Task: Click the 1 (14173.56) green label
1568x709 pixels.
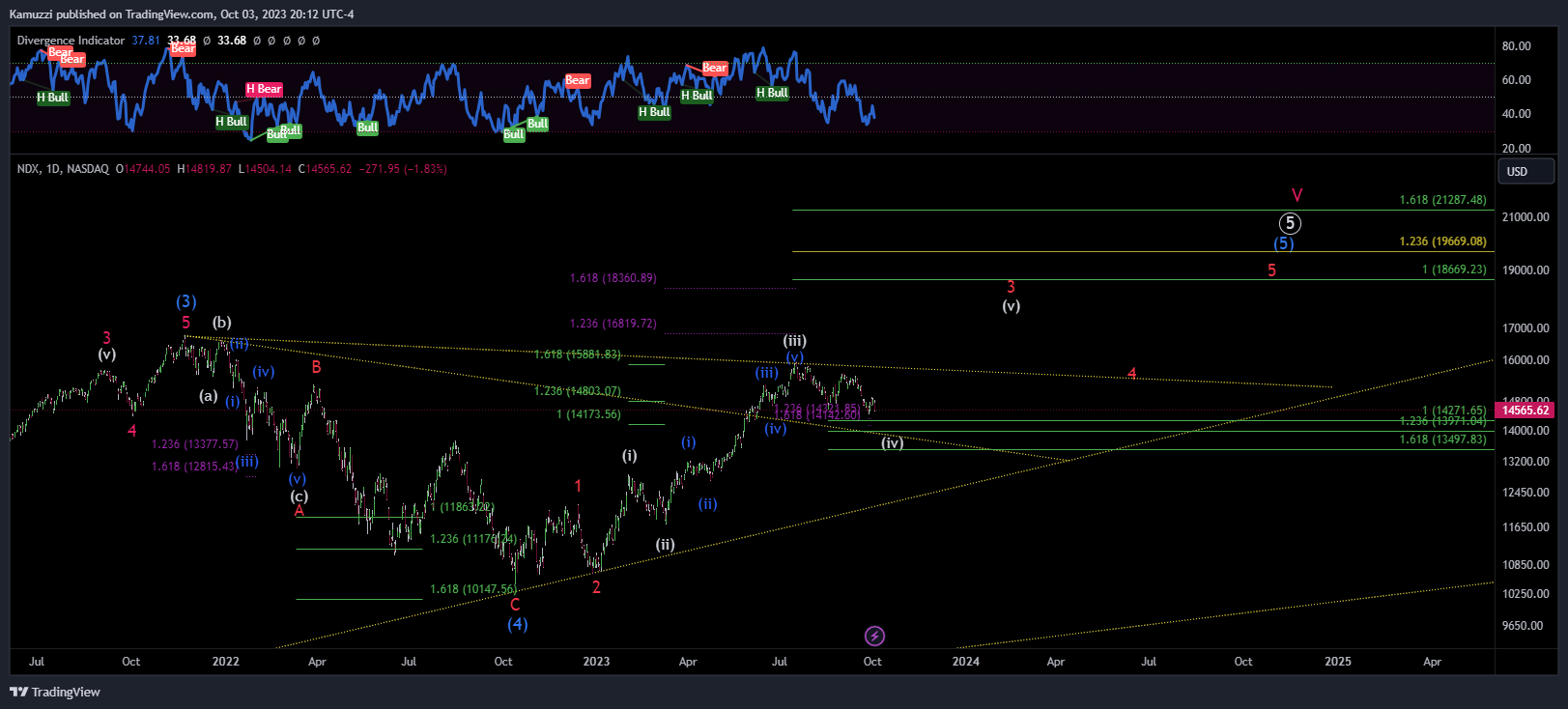Action: pos(588,414)
